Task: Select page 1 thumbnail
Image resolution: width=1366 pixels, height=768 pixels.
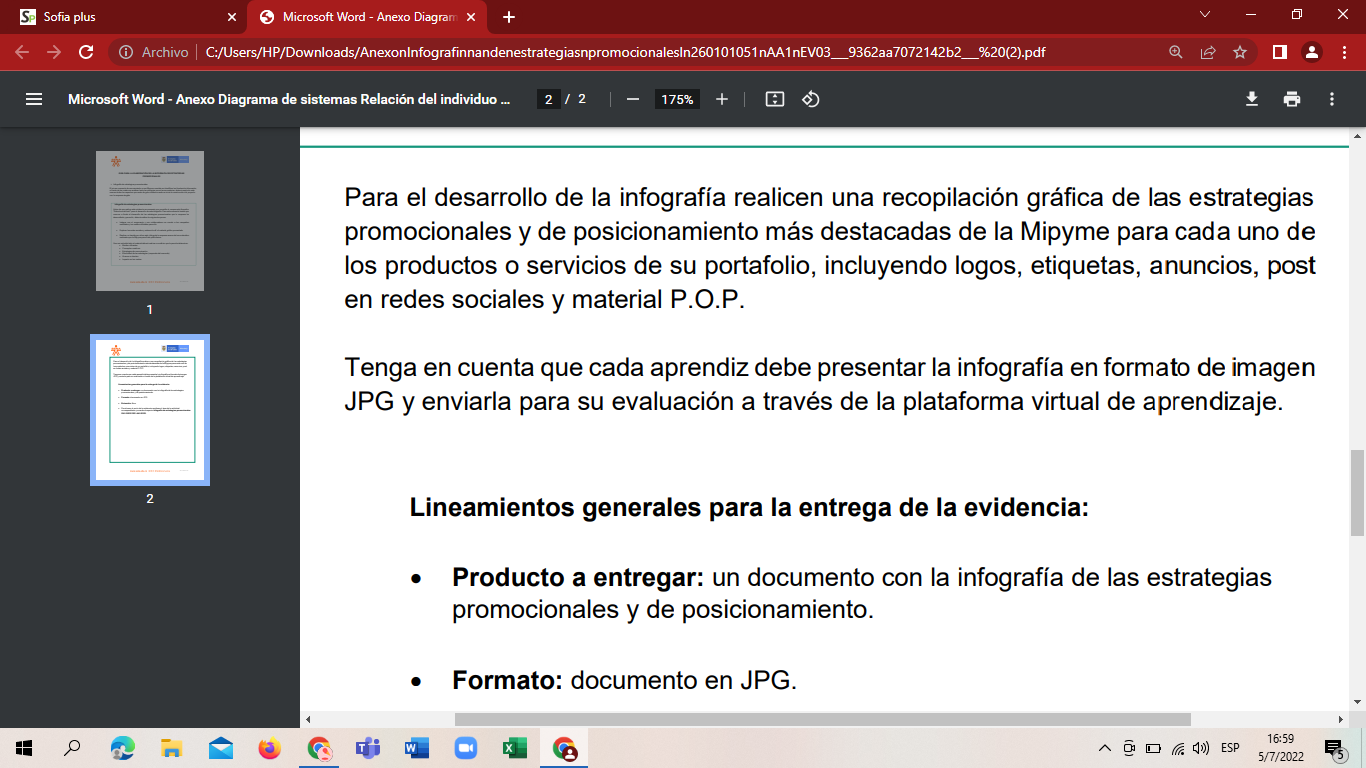Action: point(150,221)
